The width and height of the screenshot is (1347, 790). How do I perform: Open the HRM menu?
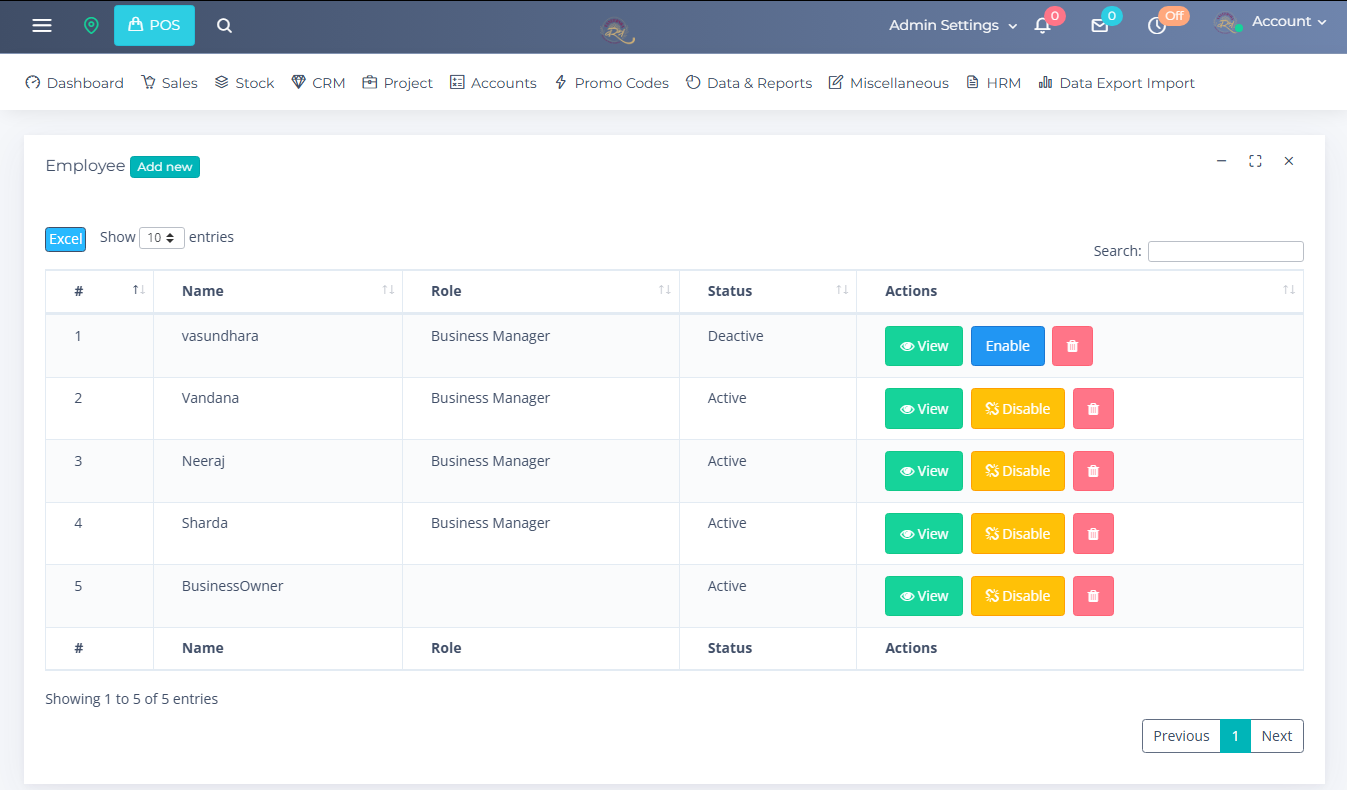pos(993,83)
